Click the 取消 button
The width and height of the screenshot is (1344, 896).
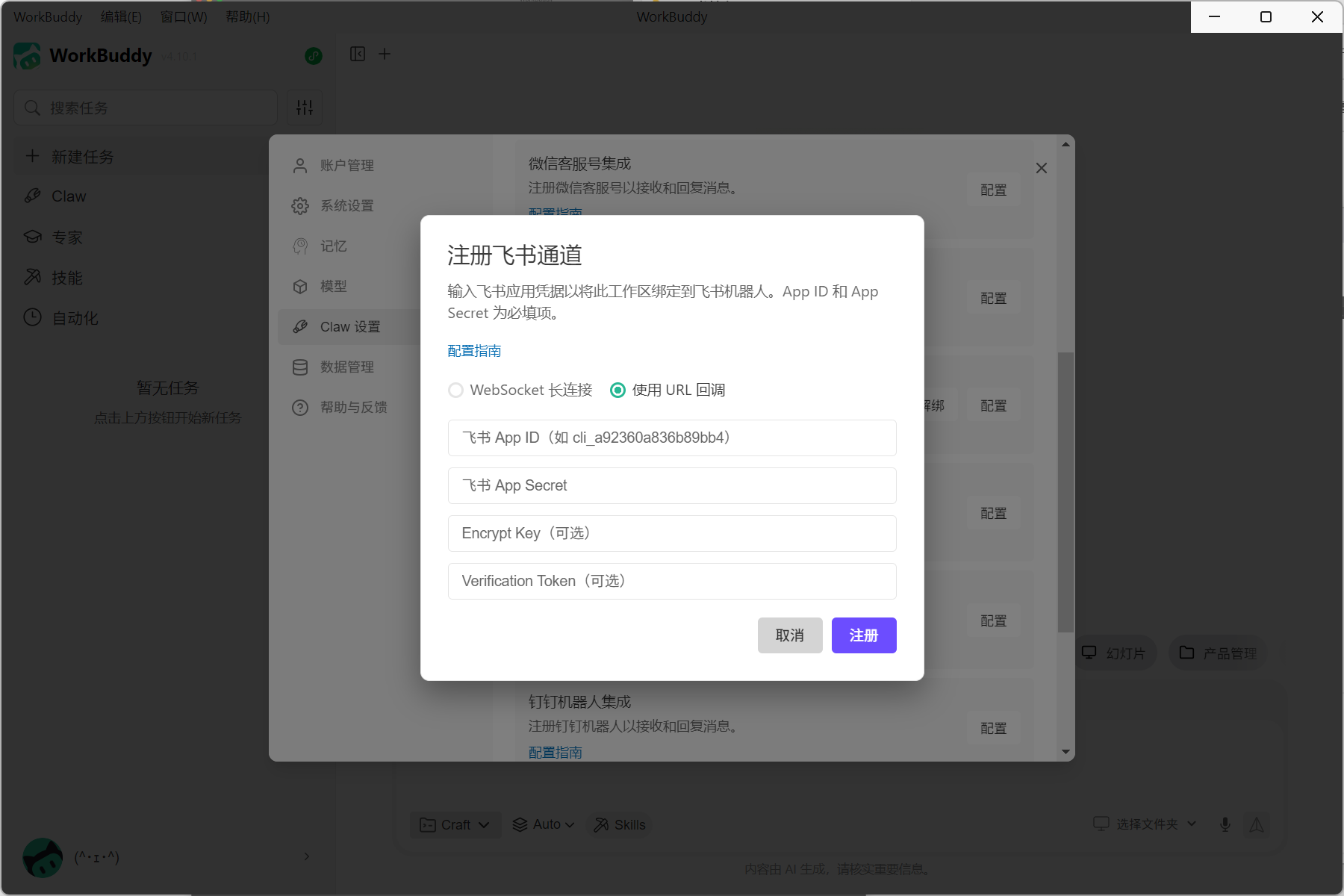click(790, 635)
